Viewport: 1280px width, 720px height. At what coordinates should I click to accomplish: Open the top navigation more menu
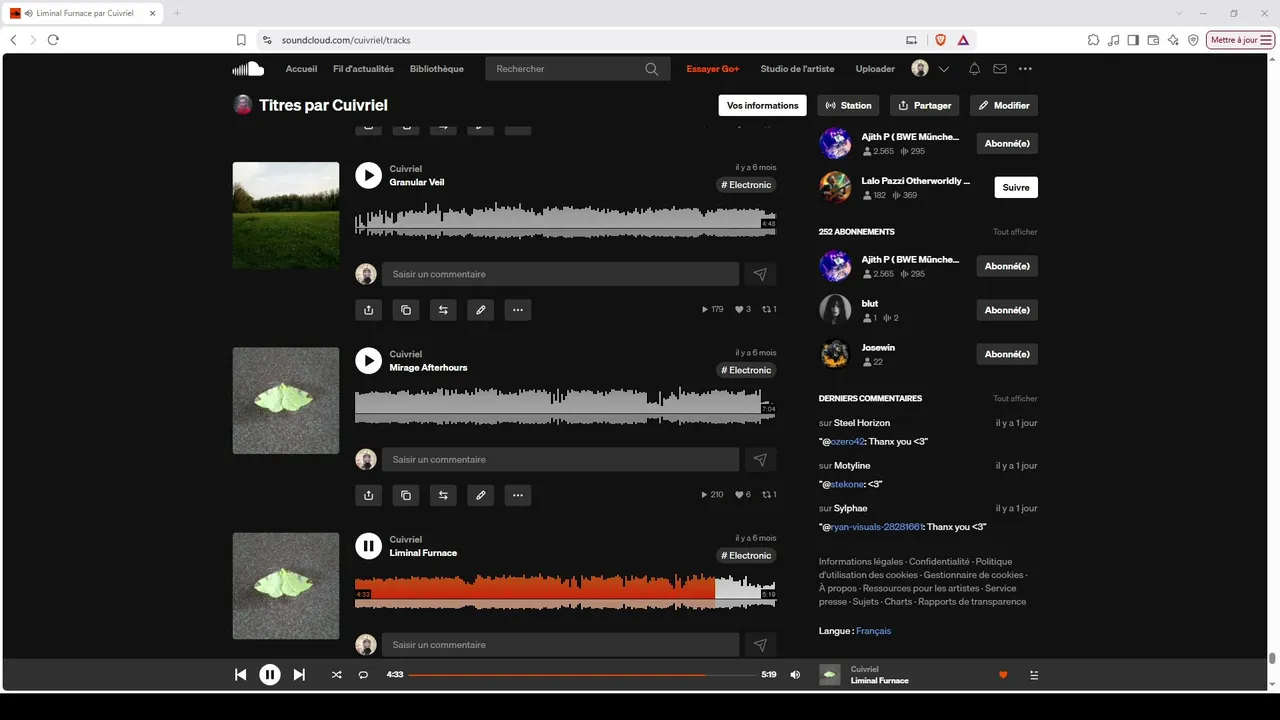1025,69
